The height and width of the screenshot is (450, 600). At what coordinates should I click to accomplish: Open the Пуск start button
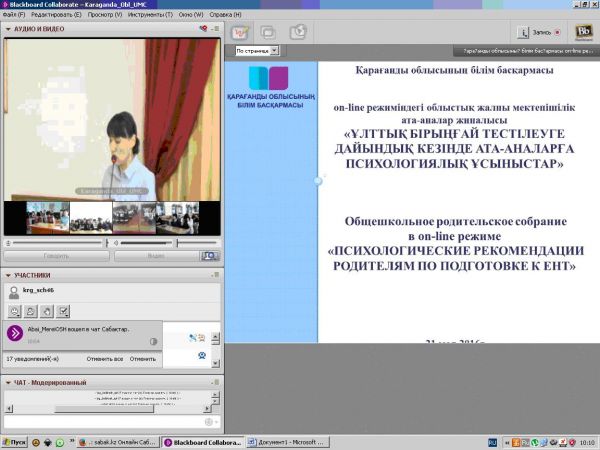15,441
